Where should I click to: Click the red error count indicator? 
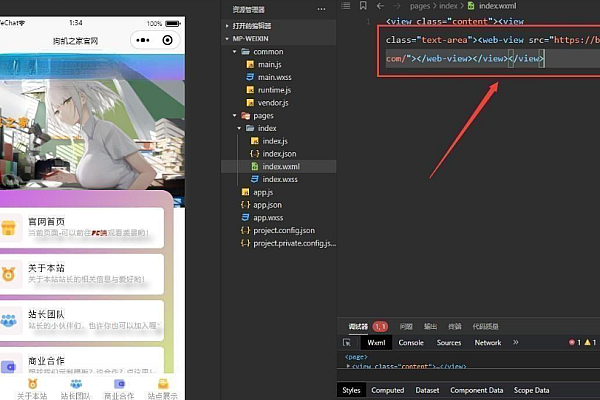pyautogui.click(x=575, y=342)
